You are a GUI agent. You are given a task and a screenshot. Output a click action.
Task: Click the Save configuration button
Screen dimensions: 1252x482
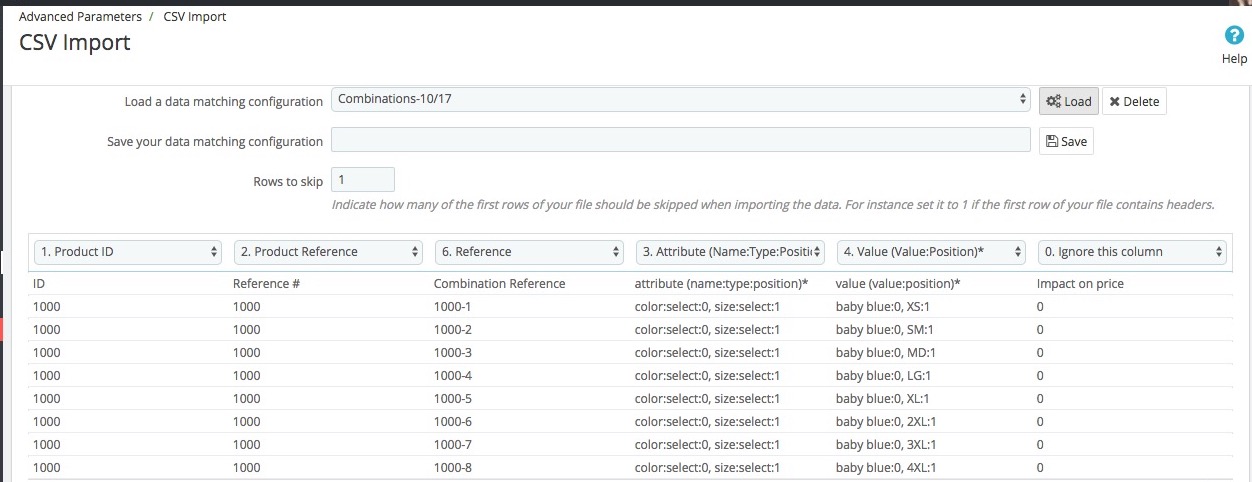pos(1065,141)
